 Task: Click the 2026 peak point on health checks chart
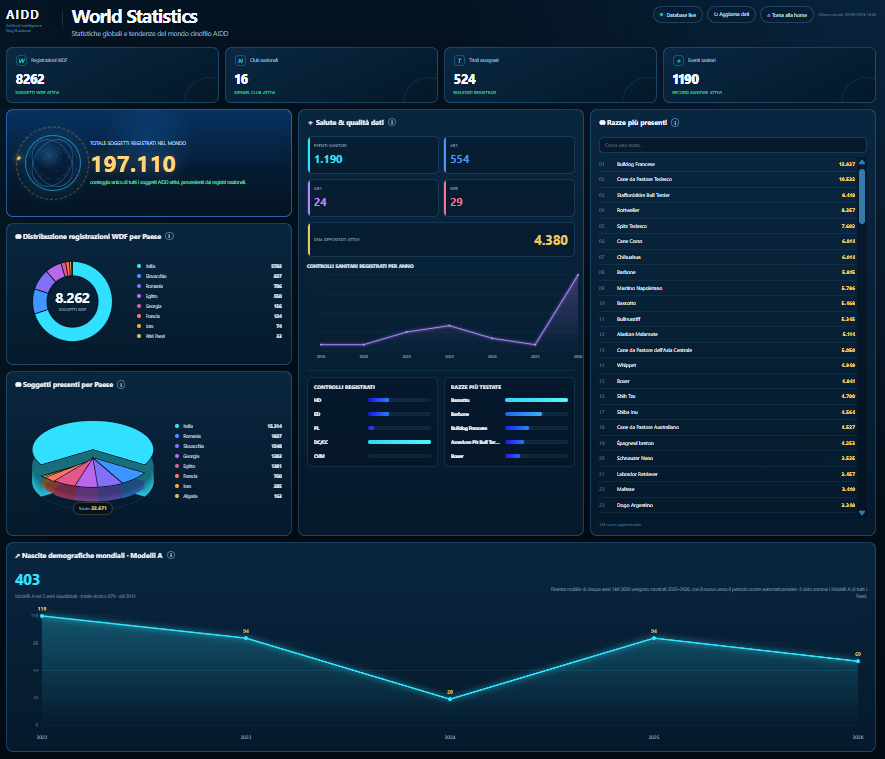pyautogui.click(x=578, y=275)
